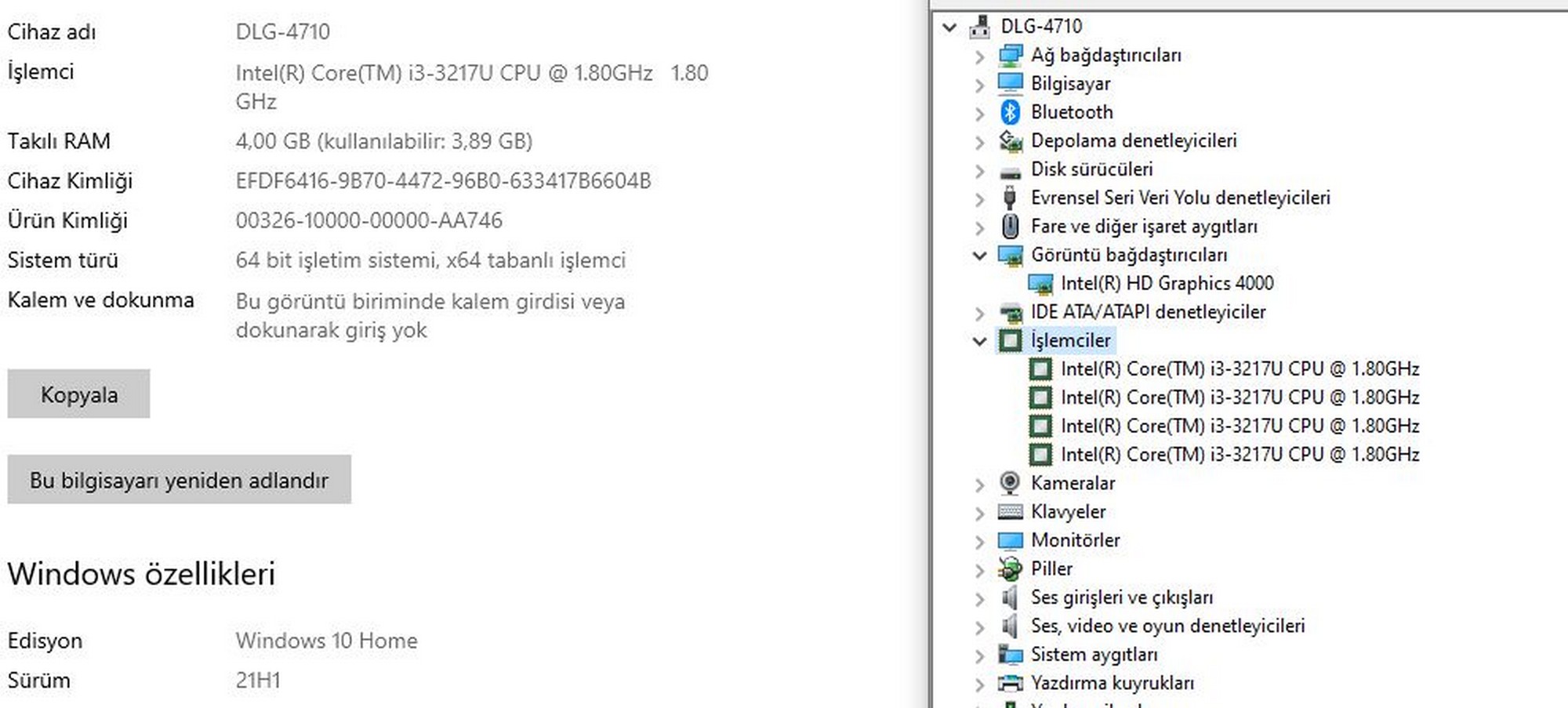Click the Monitörler display icon
1568x708 pixels.
1010,540
